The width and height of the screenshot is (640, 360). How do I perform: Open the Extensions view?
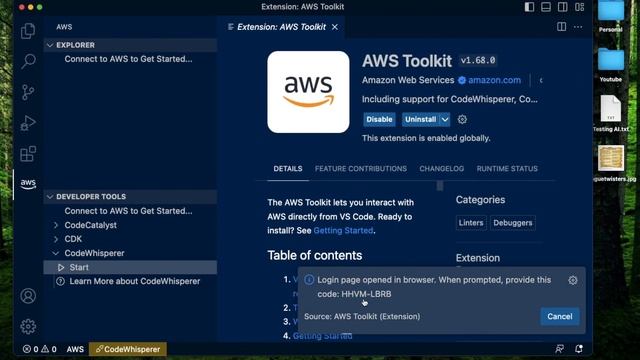(28, 154)
